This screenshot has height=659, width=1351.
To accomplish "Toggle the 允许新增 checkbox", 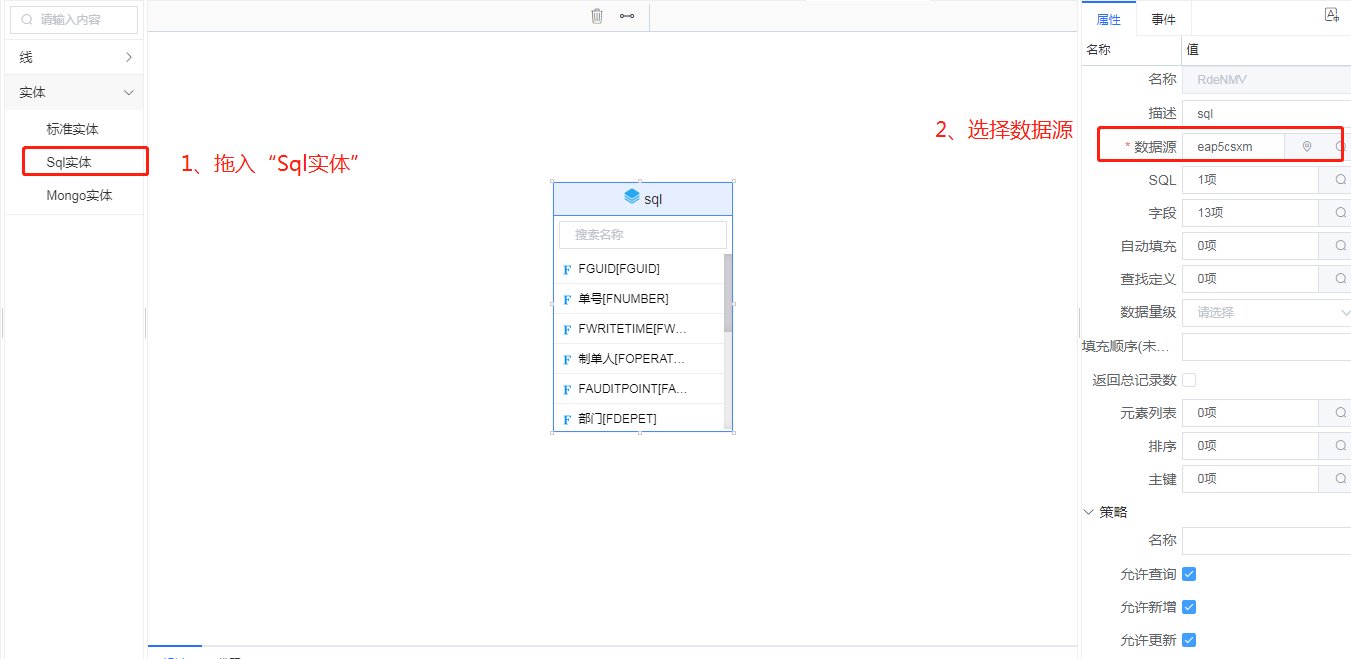I will coord(1189,607).
